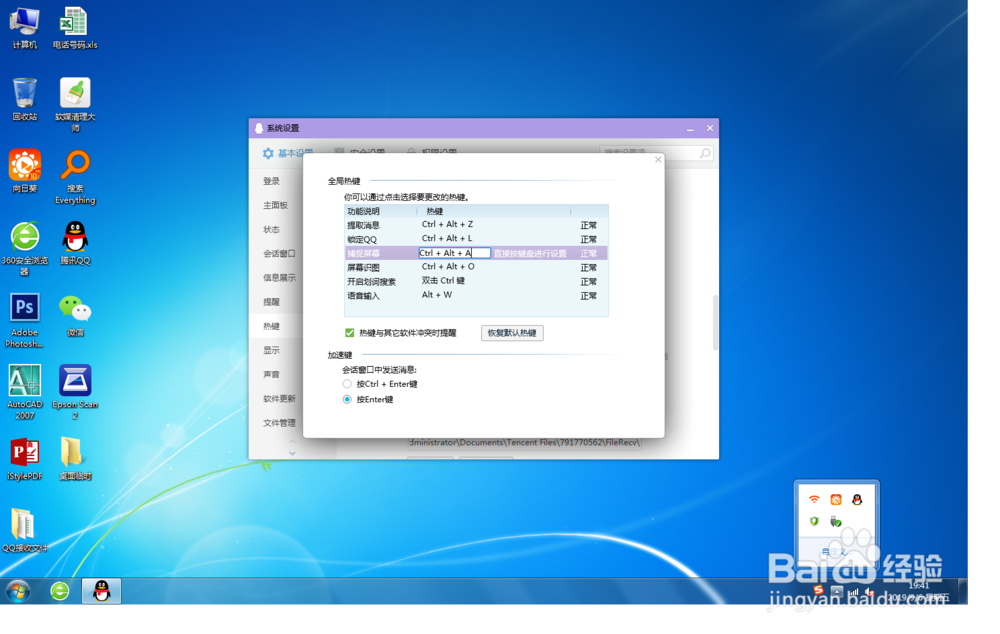Image resolution: width=1000 pixels, height=634 pixels.
Task: Open the 文件管理 settings section
Action: (x=279, y=424)
